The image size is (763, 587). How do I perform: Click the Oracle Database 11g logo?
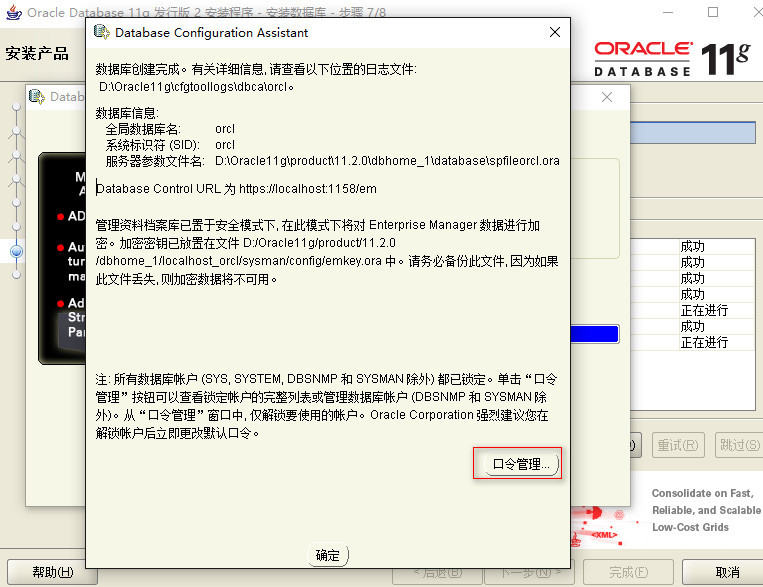click(671, 59)
